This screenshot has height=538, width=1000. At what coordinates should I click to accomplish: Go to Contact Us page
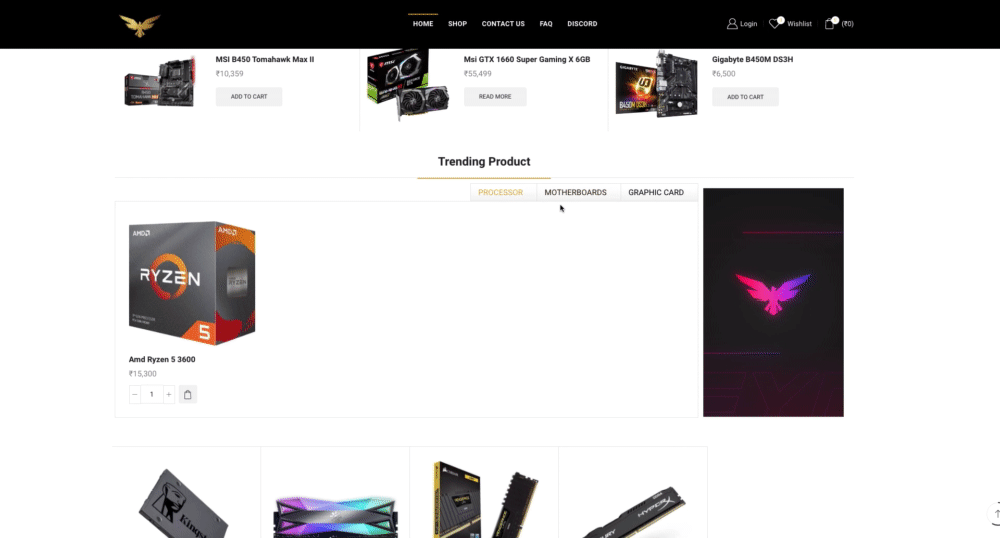(503, 24)
